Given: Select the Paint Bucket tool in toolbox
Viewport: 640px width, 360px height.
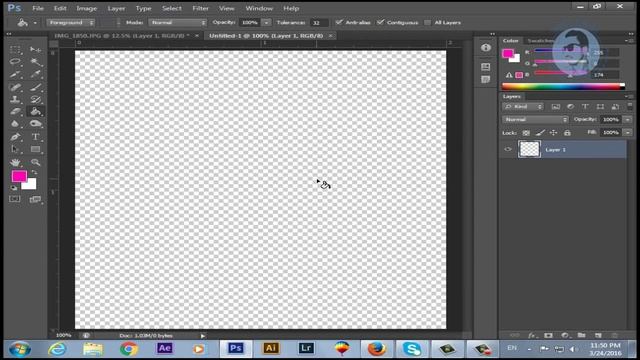Looking at the screenshot, I should [x=36, y=111].
